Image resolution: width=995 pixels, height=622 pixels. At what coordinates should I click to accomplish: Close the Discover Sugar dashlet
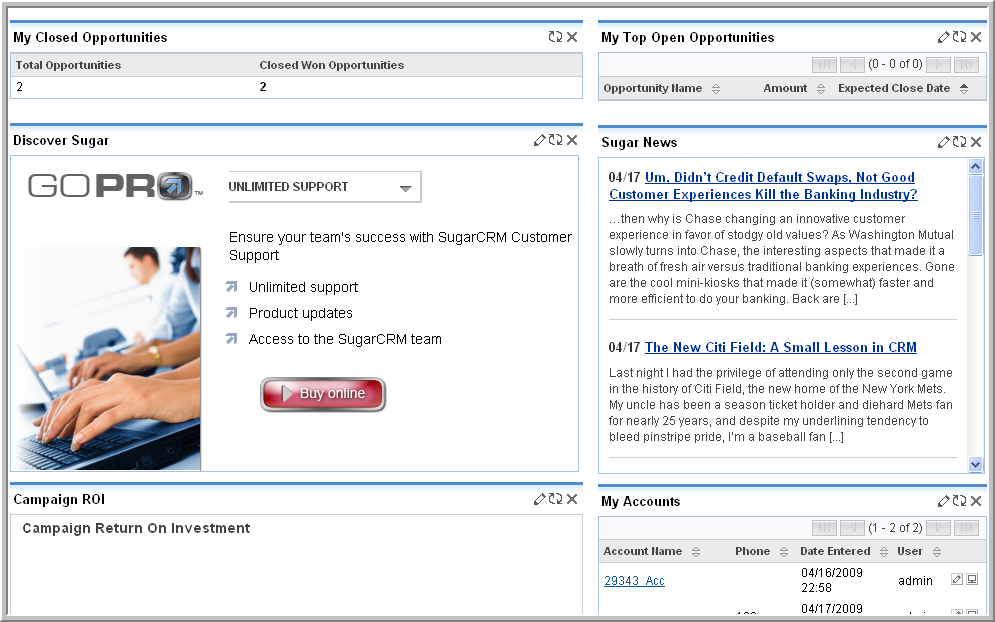tap(572, 140)
